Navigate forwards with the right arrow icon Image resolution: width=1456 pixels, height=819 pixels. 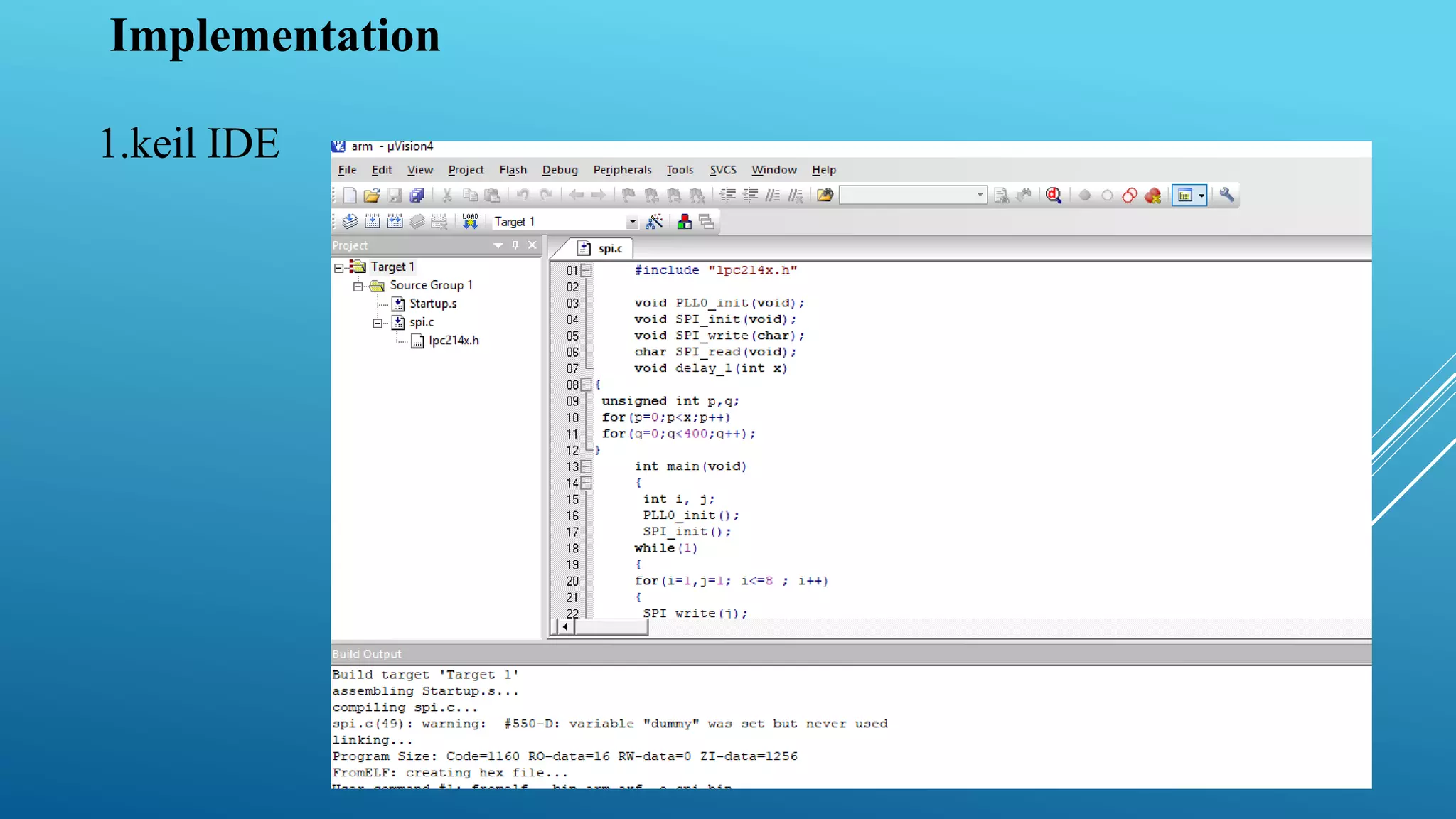(599, 196)
